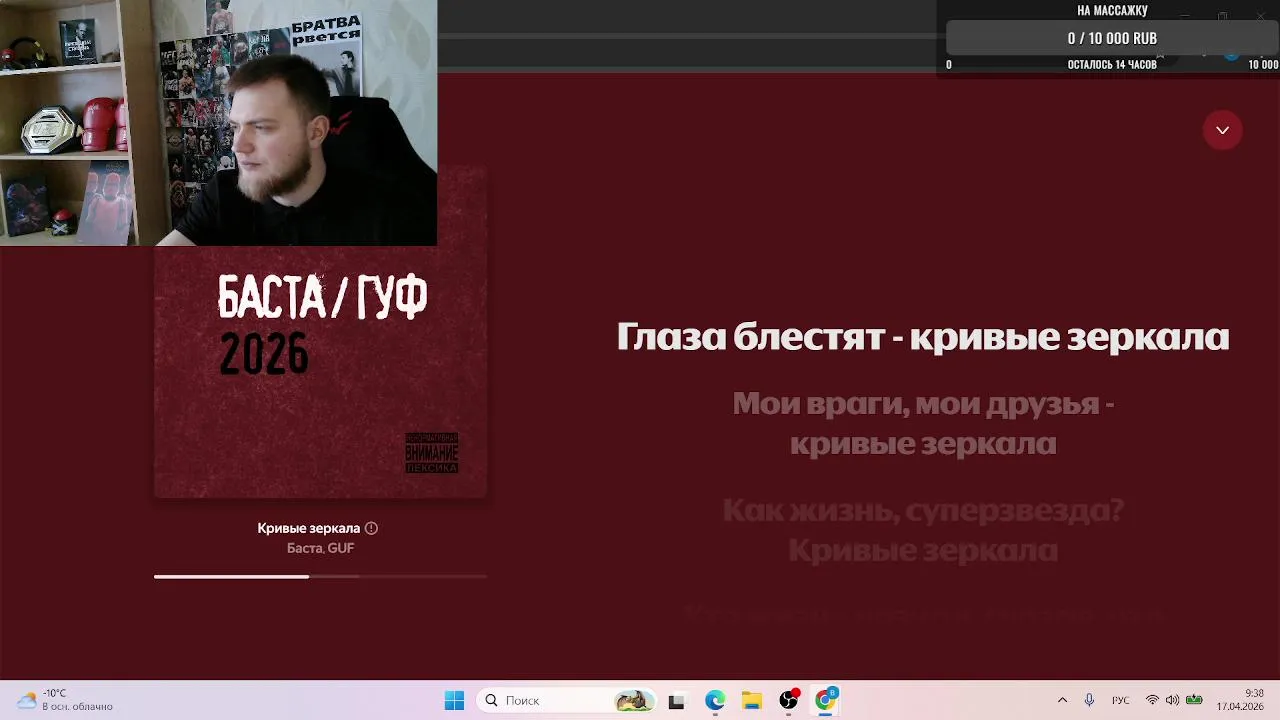This screenshot has width=1280, height=720.
Task: Open the Windows Start menu
Action: coord(454,700)
